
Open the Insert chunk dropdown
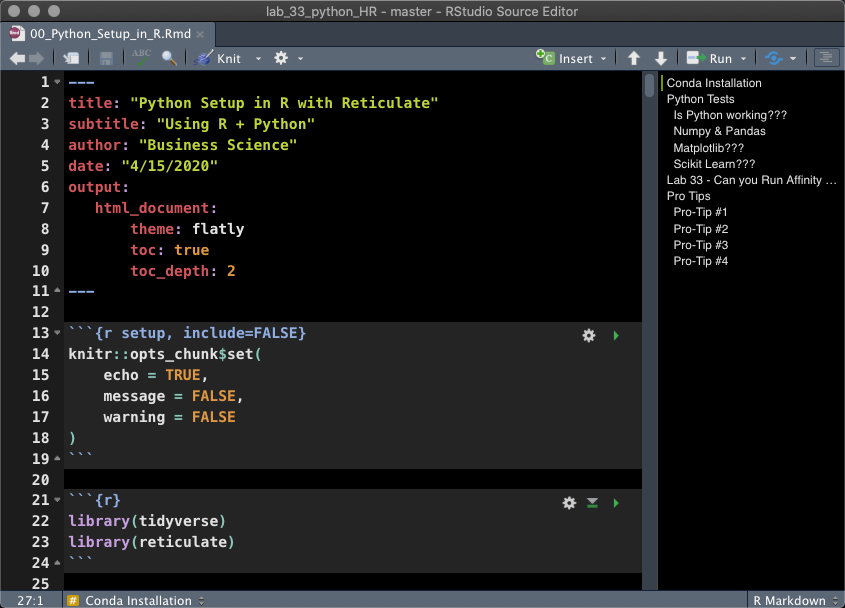[x=604, y=58]
